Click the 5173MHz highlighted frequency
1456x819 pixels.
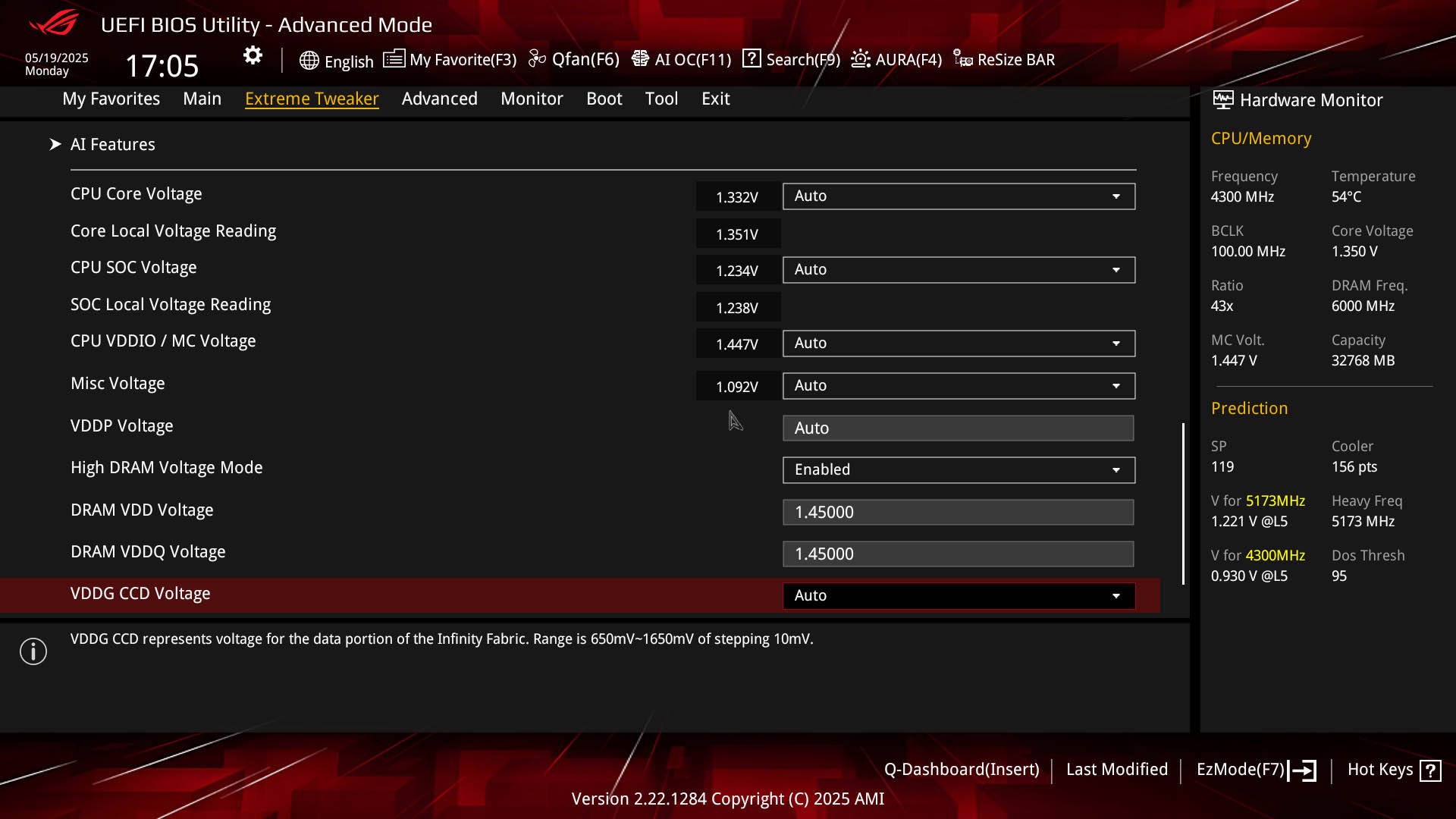(1276, 501)
